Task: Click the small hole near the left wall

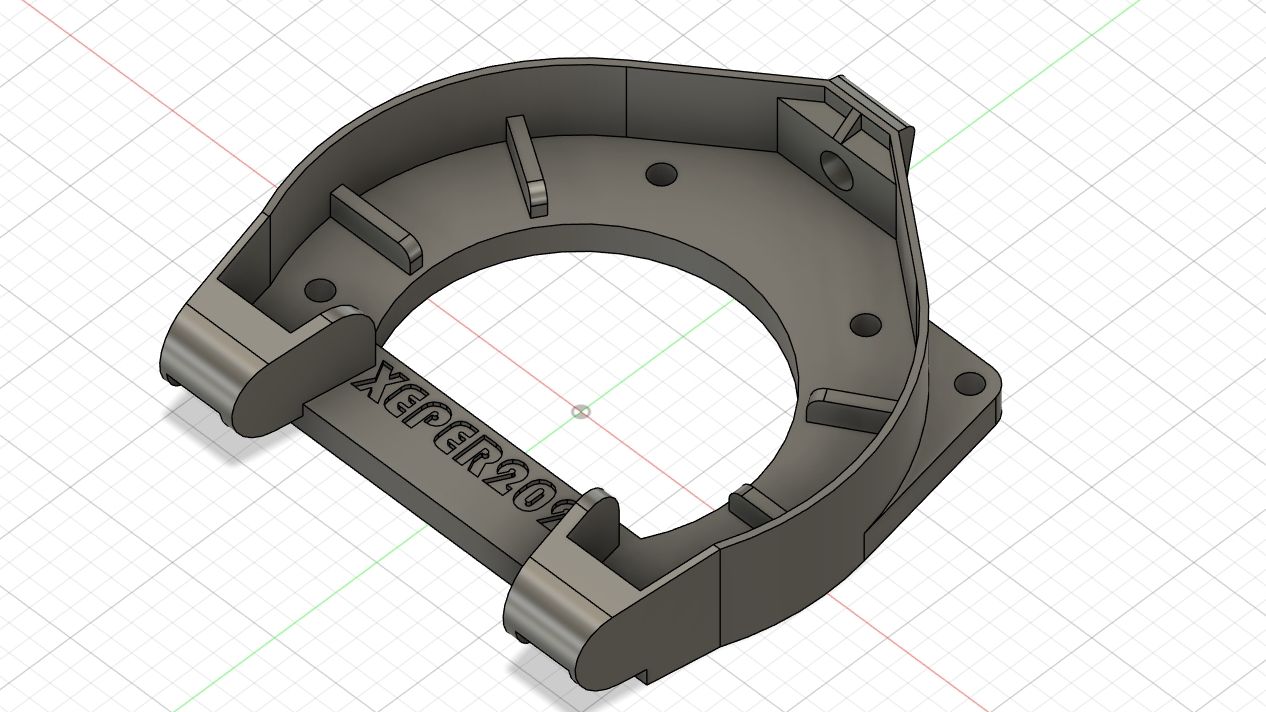Action: 320,290
